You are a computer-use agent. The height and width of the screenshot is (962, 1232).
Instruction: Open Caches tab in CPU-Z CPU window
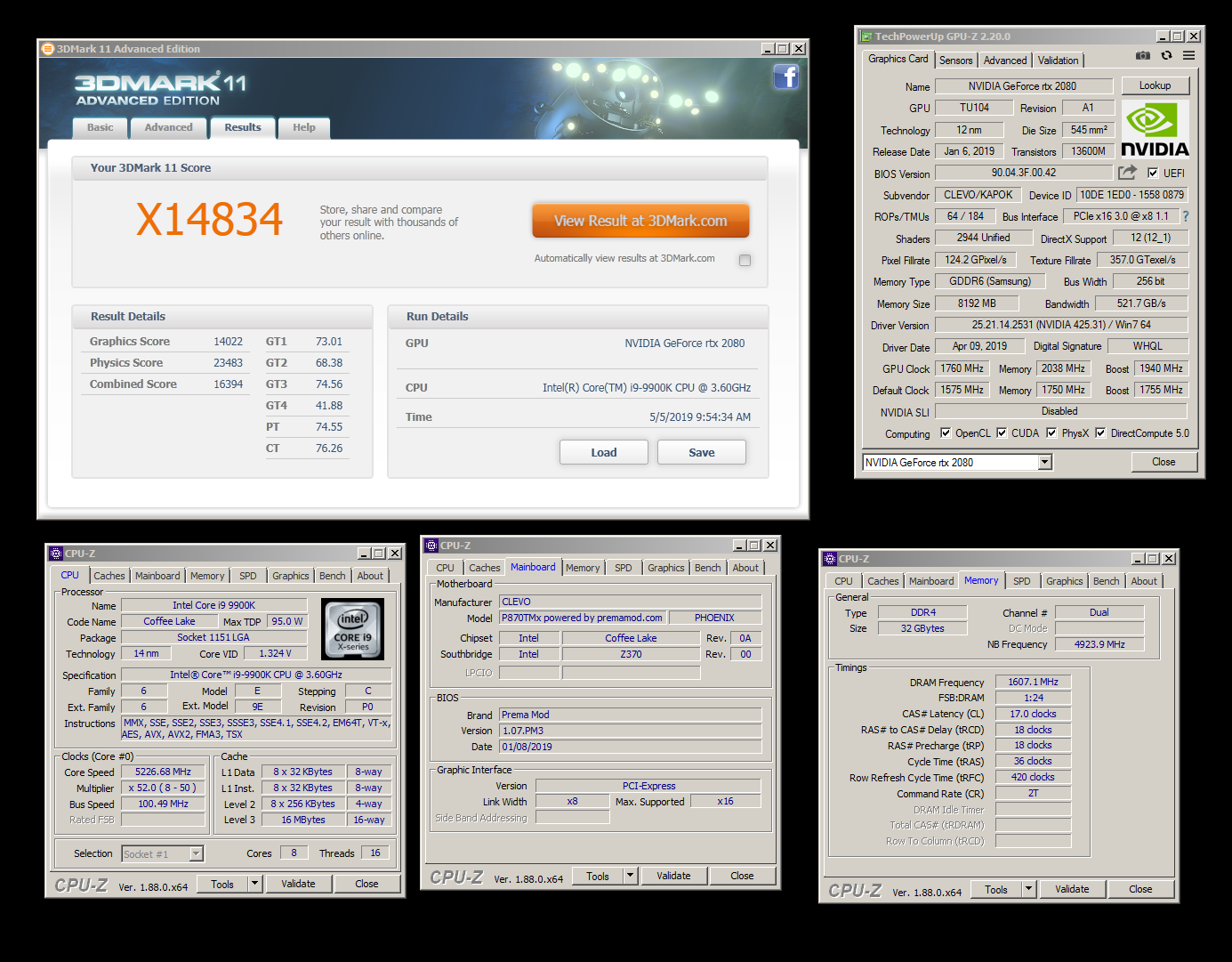click(109, 576)
